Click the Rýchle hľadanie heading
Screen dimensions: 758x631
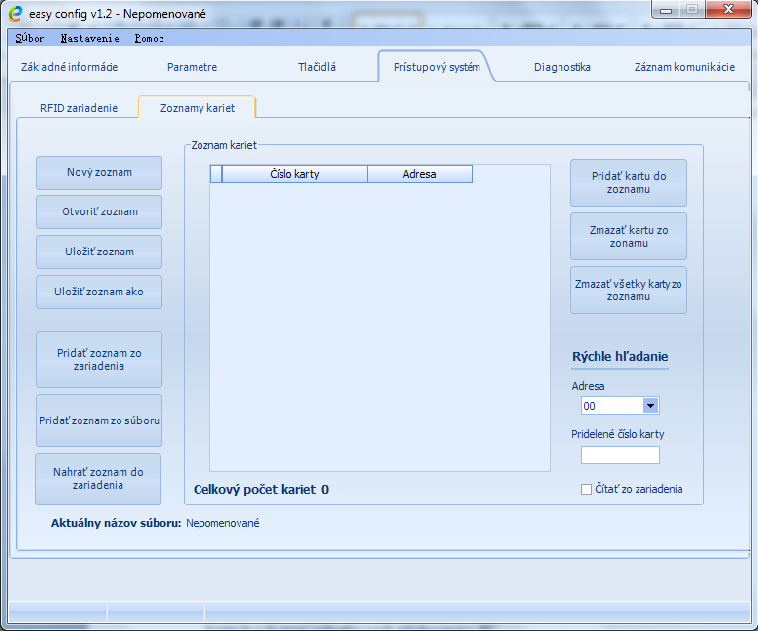[620, 357]
